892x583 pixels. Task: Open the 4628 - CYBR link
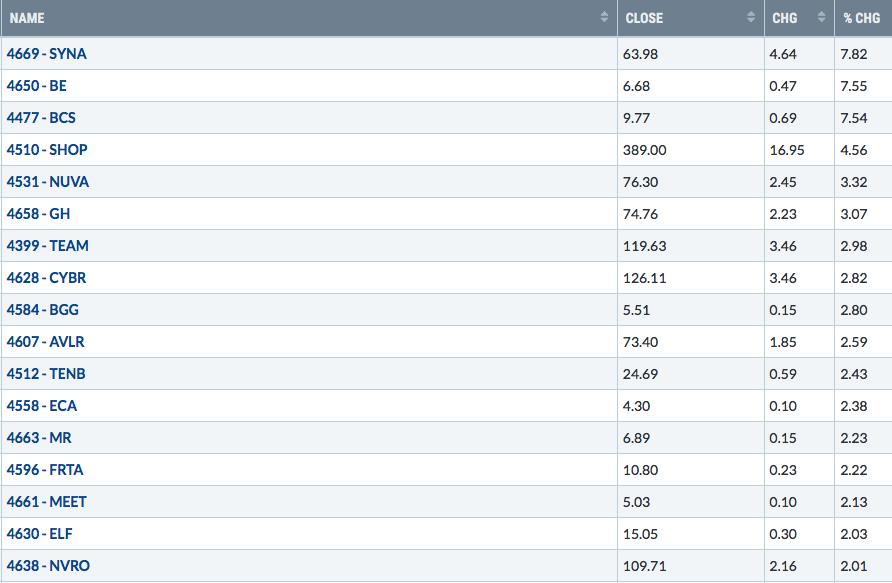pos(47,278)
